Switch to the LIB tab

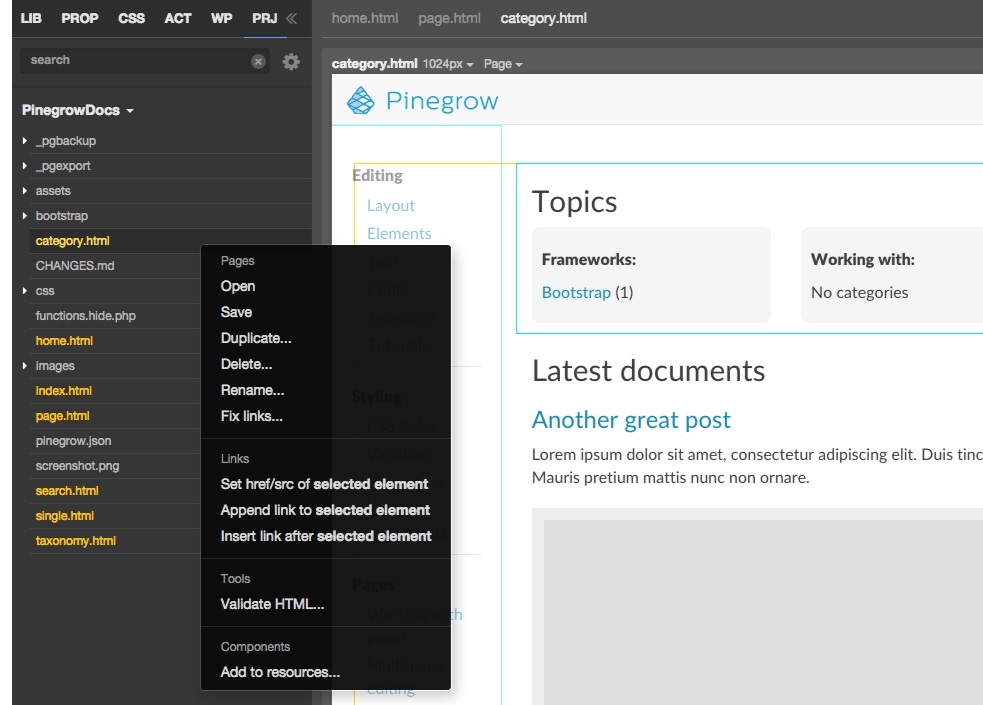click(x=31, y=19)
